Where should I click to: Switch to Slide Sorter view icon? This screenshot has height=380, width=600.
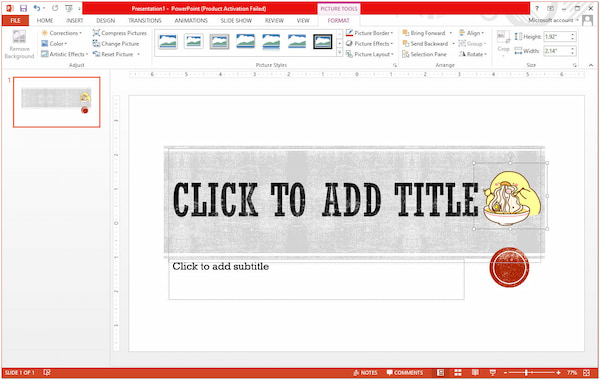click(458, 372)
